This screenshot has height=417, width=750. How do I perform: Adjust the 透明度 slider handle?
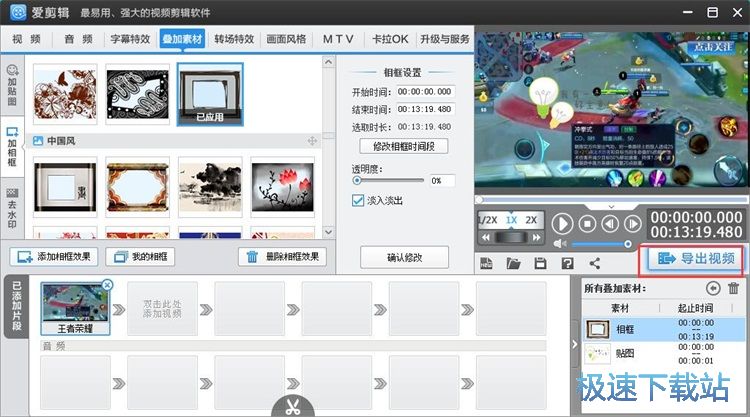click(357, 180)
